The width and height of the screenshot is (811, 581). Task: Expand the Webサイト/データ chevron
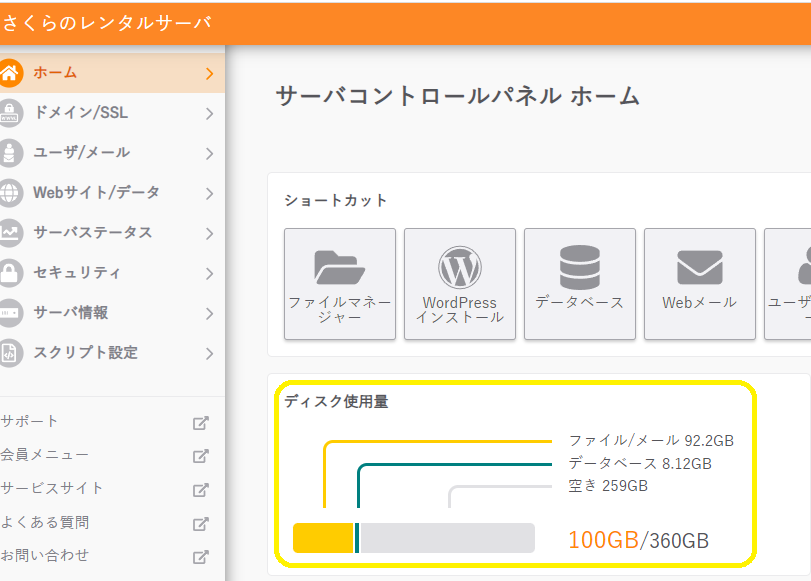click(209, 193)
